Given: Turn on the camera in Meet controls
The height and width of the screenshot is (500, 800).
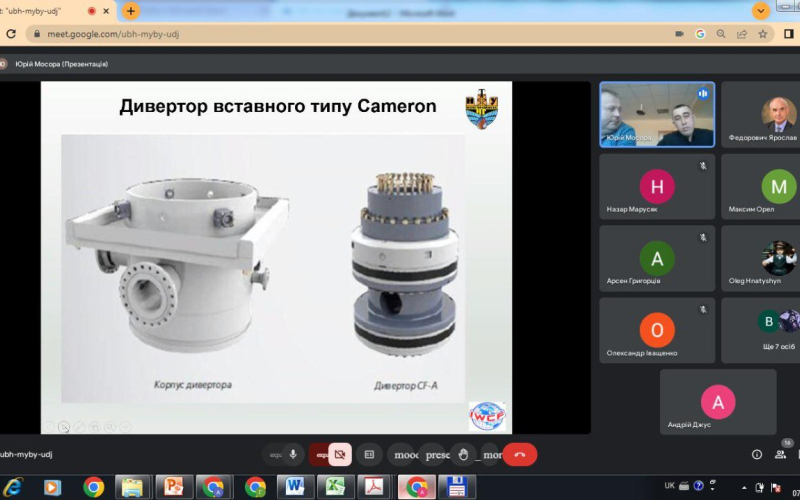Looking at the screenshot, I should pyautogui.click(x=340, y=455).
